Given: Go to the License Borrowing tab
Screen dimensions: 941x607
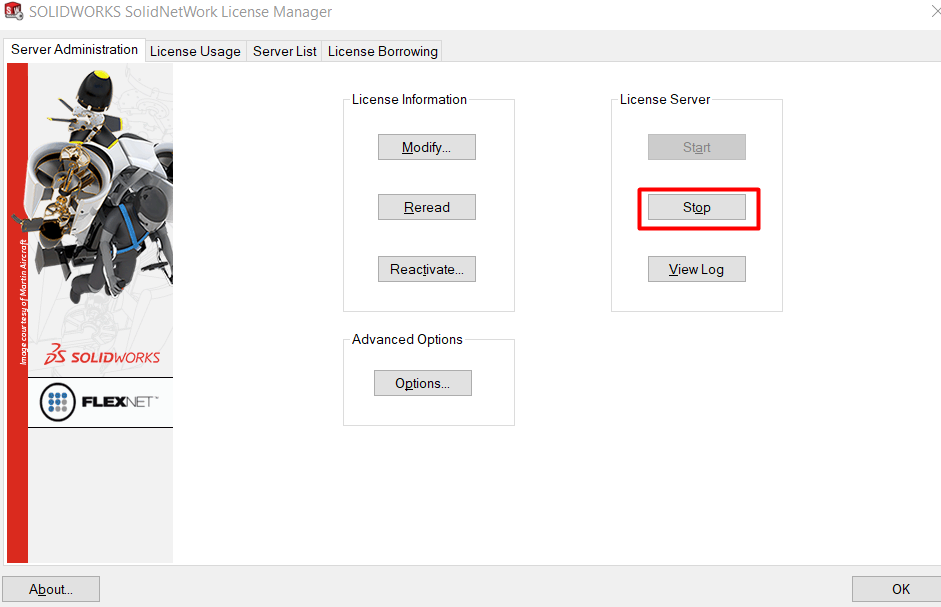Looking at the screenshot, I should point(382,51).
